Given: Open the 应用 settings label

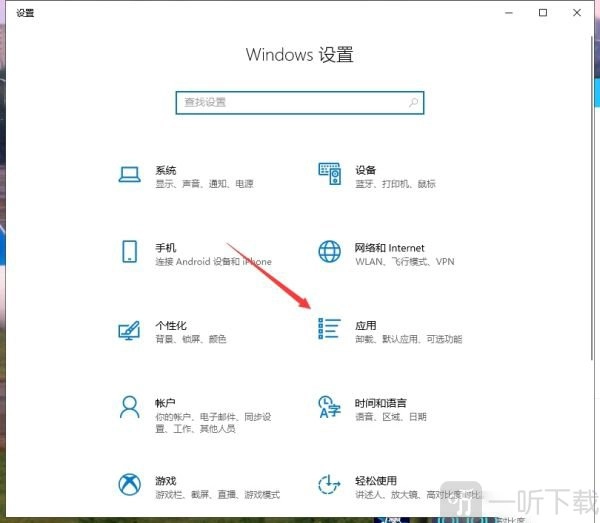Looking at the screenshot, I should pyautogui.click(x=366, y=326).
